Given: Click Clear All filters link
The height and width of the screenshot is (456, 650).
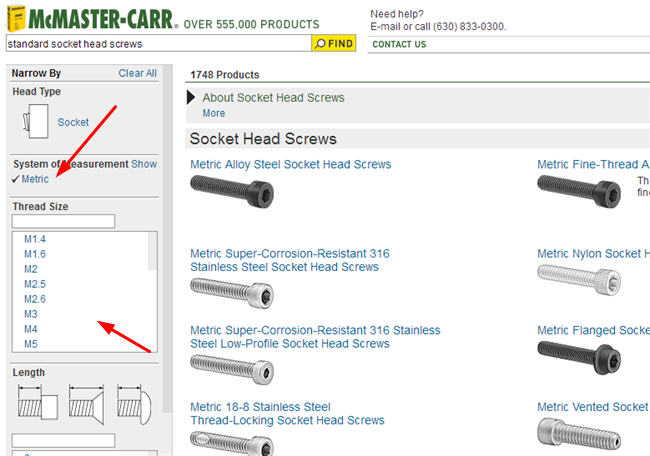Looking at the screenshot, I should click(137, 73).
